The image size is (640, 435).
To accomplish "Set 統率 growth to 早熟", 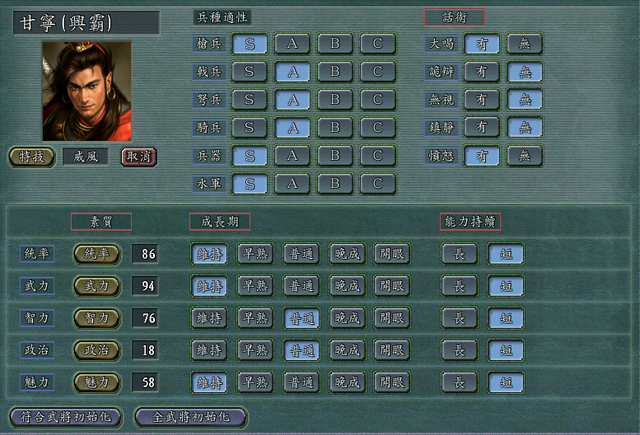I will click(x=256, y=254).
